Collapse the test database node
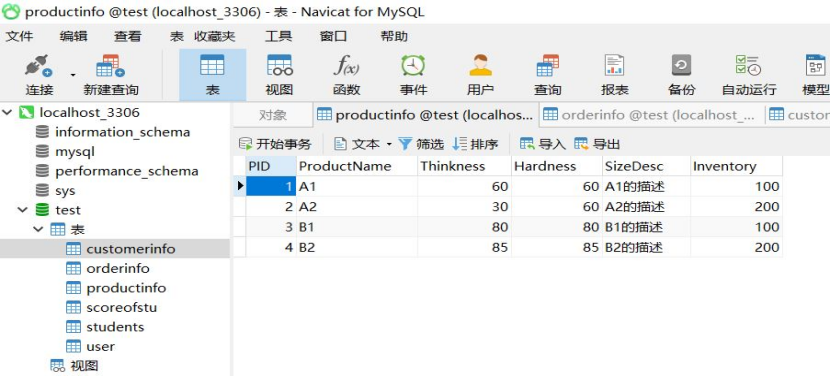Viewport: 831px width, 376px height. coord(22,210)
